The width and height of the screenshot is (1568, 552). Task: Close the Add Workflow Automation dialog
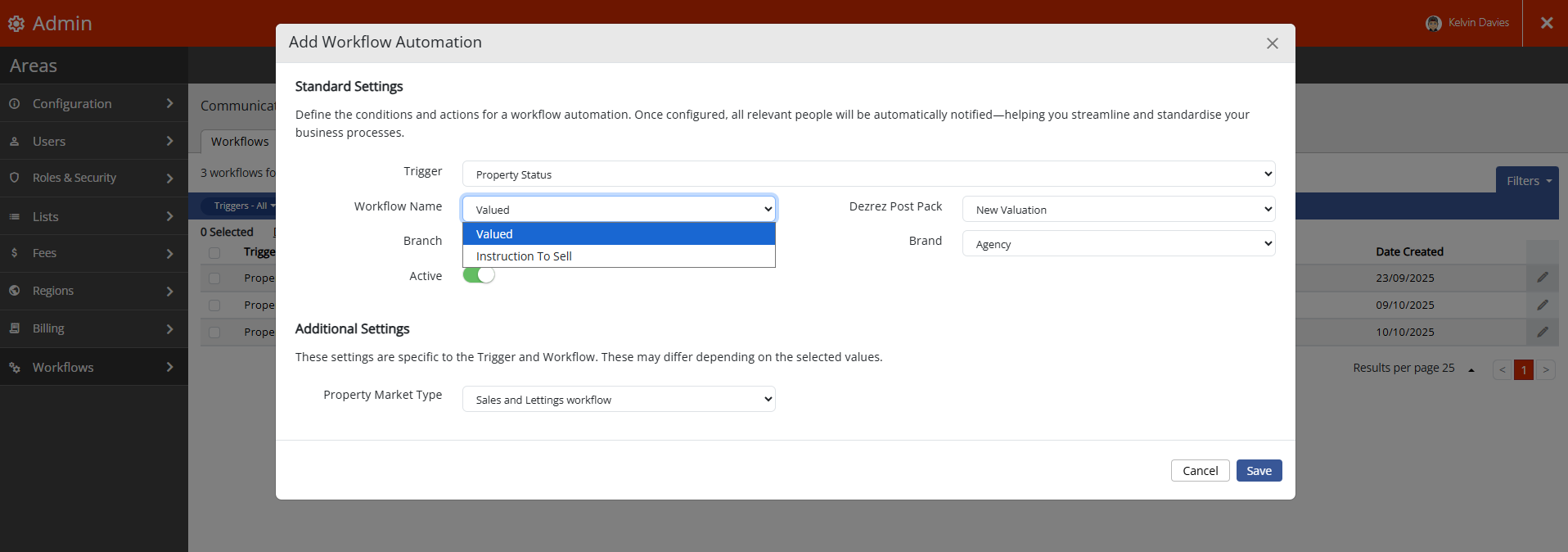tap(1272, 43)
